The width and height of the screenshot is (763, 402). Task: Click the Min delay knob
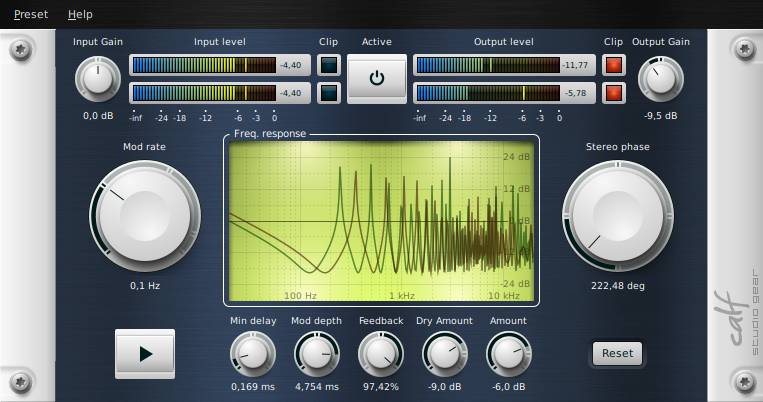[253, 354]
